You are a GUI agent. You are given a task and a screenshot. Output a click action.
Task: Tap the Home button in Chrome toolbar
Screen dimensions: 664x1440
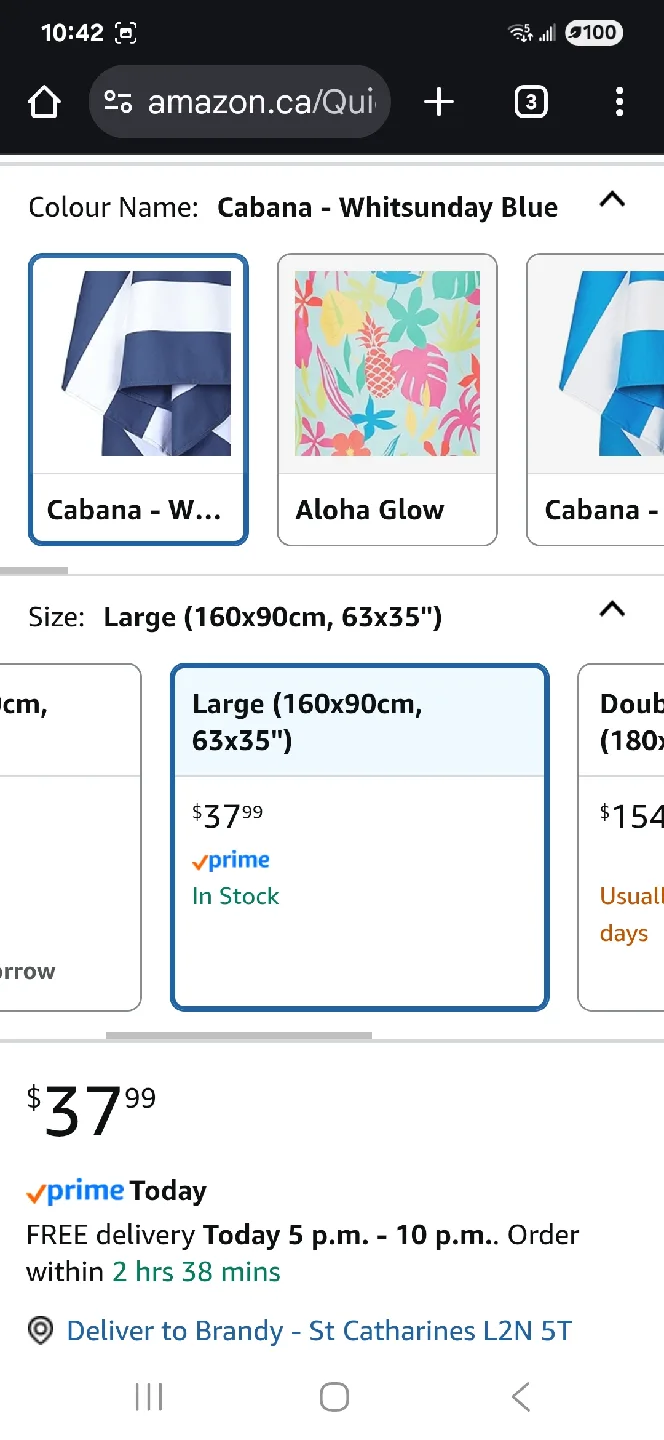(x=44, y=101)
